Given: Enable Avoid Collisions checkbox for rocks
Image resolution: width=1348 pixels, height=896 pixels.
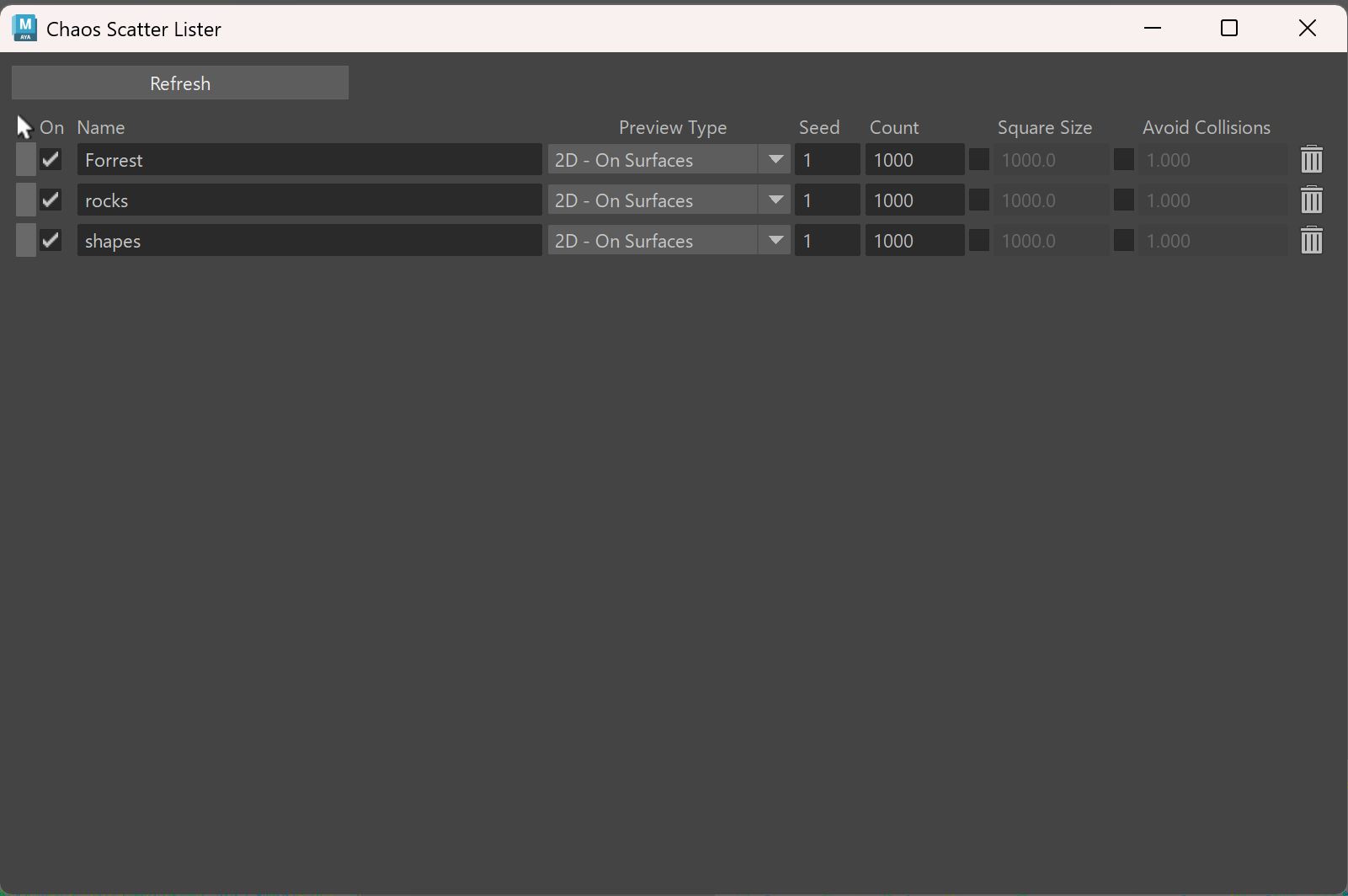Looking at the screenshot, I should click(x=1124, y=200).
